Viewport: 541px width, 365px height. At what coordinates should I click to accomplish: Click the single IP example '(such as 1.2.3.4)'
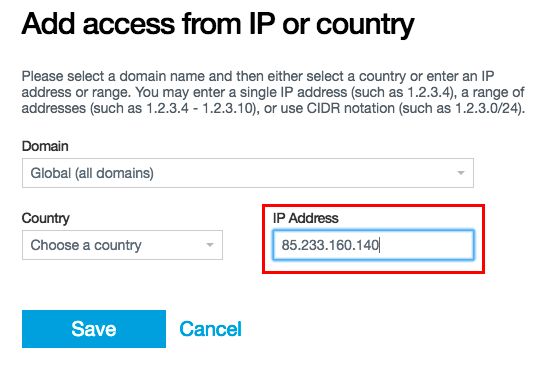click(403, 92)
